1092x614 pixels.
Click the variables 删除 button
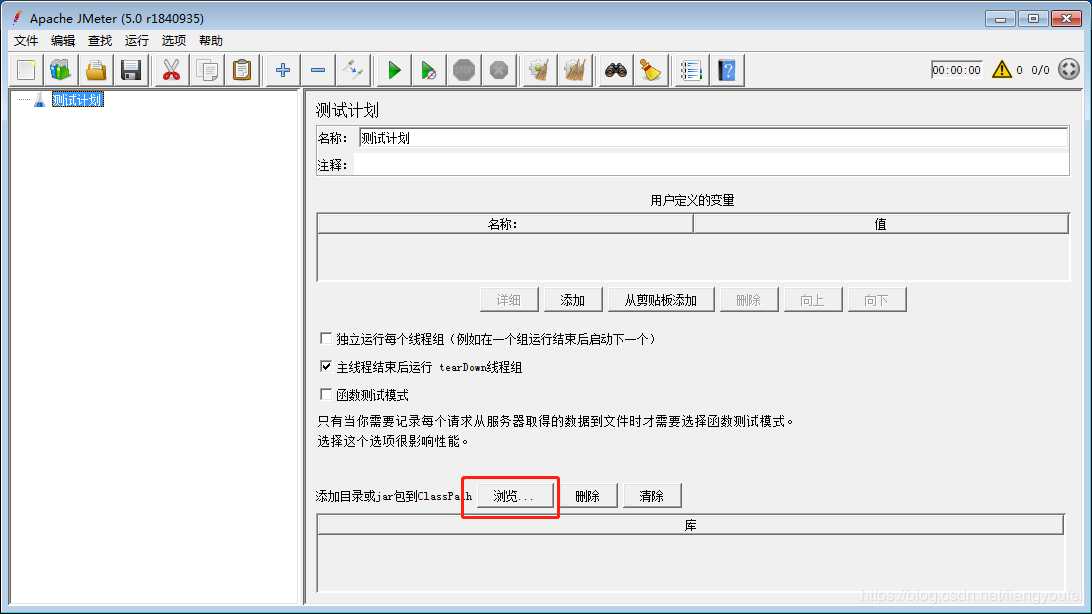pos(749,300)
